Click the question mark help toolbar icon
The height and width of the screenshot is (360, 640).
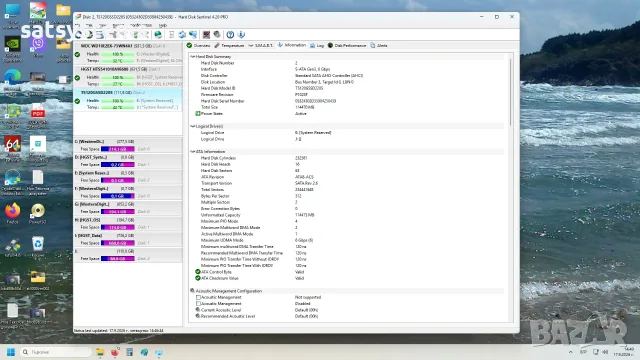[x=230, y=35]
